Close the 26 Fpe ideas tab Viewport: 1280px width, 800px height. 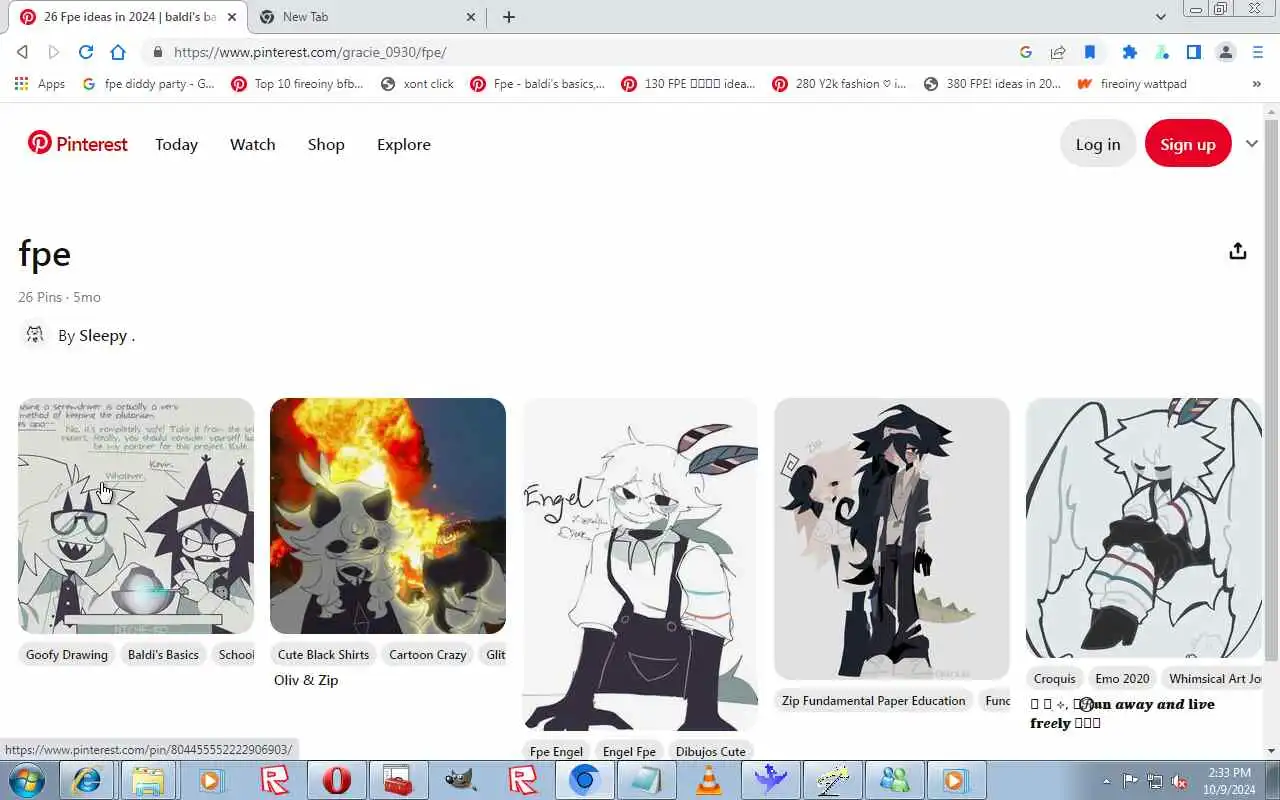coord(231,17)
